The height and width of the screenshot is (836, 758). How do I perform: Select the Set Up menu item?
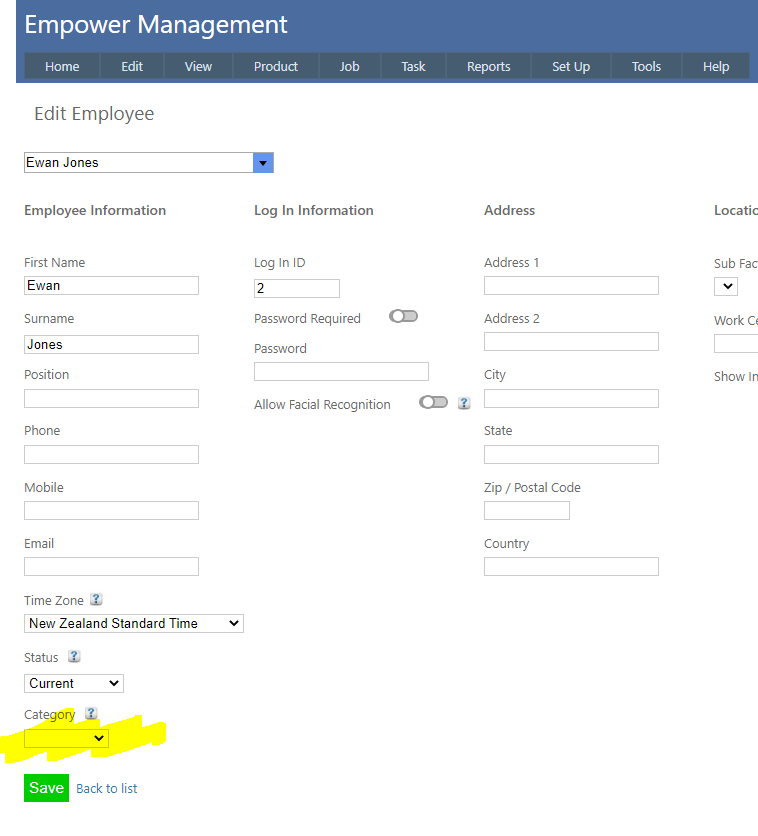point(570,67)
